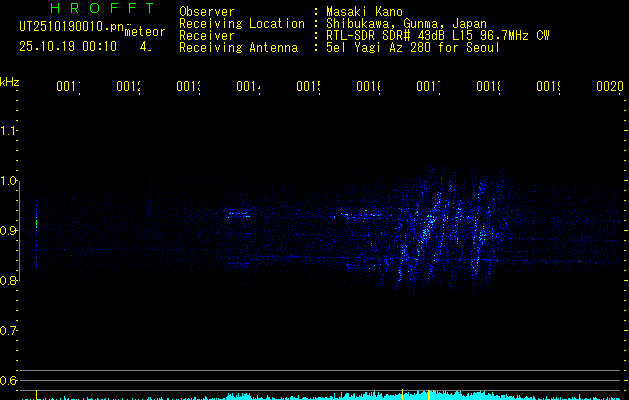Click the Receiving Antenna label

click(x=239, y=48)
